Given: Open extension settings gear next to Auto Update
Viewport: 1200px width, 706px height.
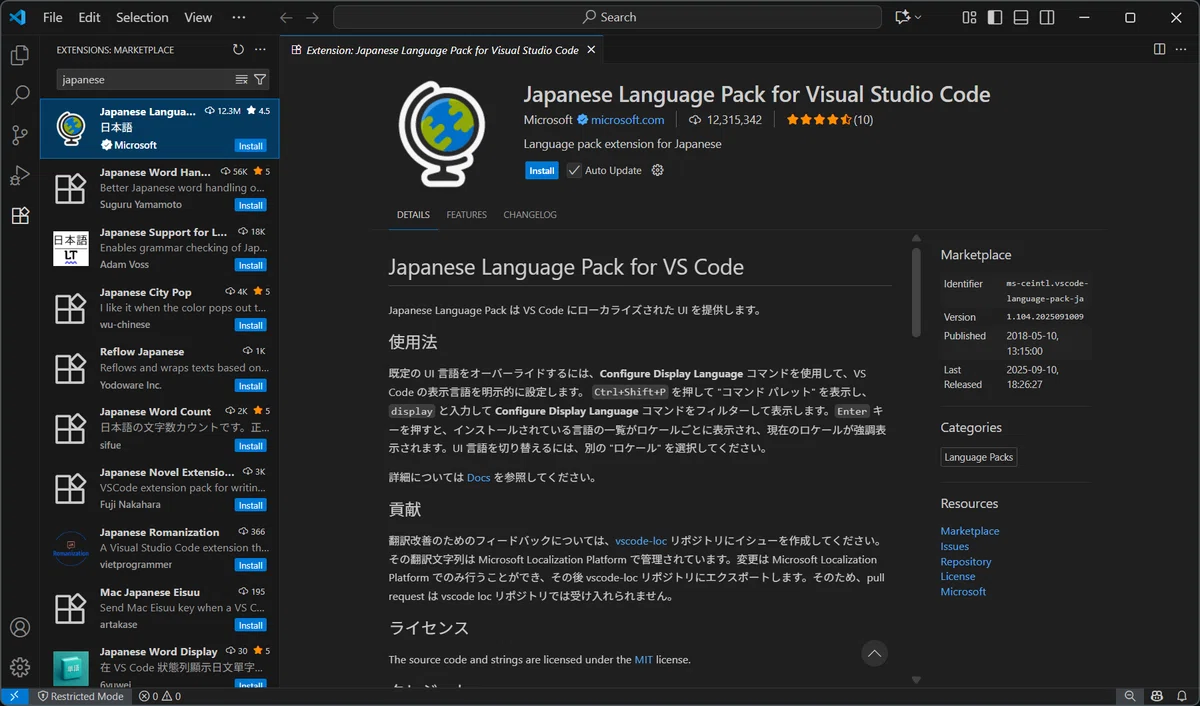Looking at the screenshot, I should pos(657,170).
